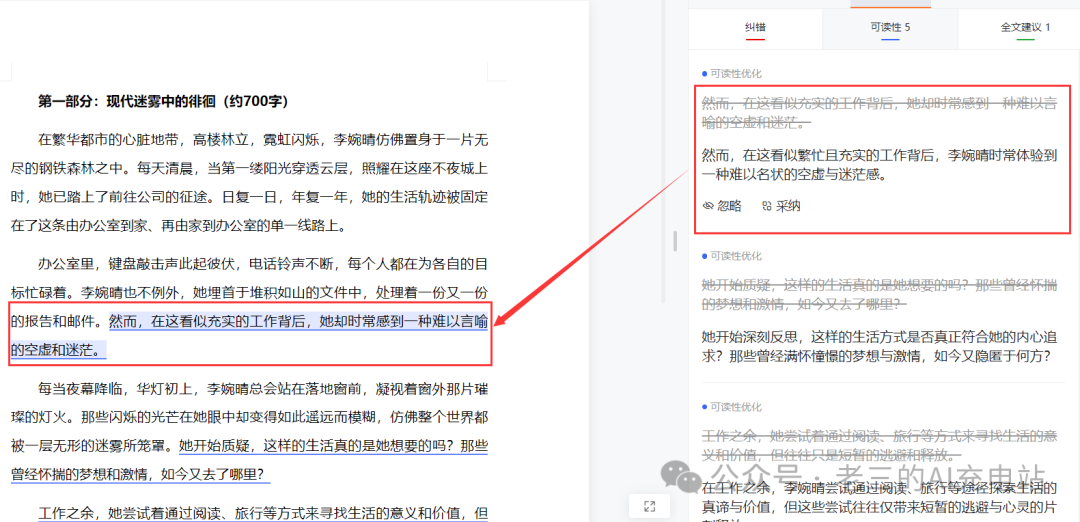
Task: Switch to the 纠错 tab
Action: [x=755, y=28]
